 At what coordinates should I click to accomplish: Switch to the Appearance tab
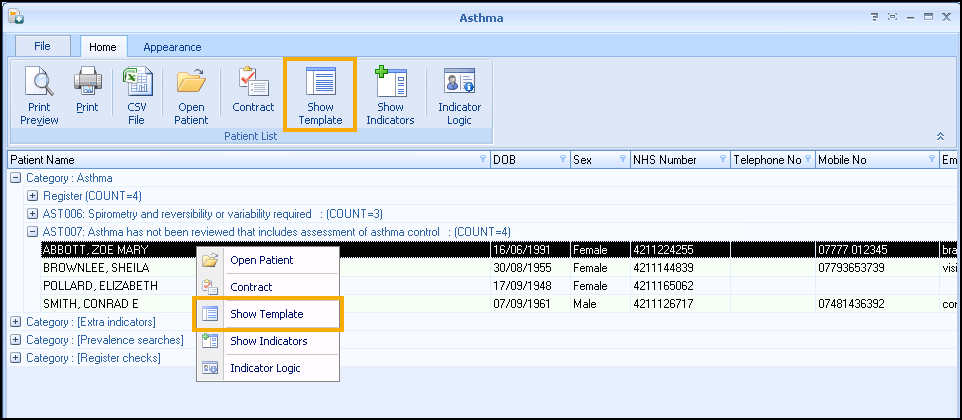click(172, 47)
